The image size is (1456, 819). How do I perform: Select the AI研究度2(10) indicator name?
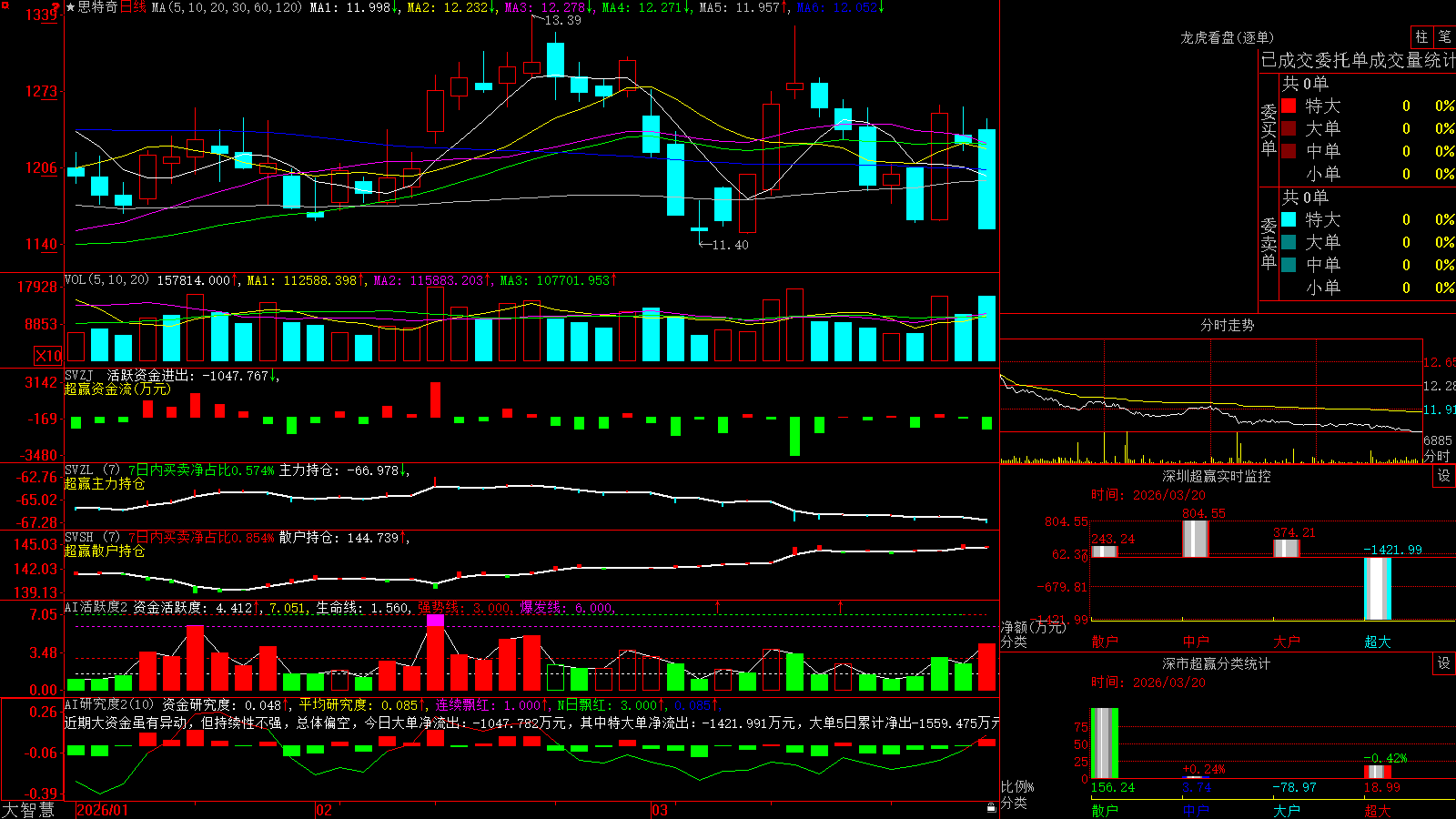coord(110,705)
